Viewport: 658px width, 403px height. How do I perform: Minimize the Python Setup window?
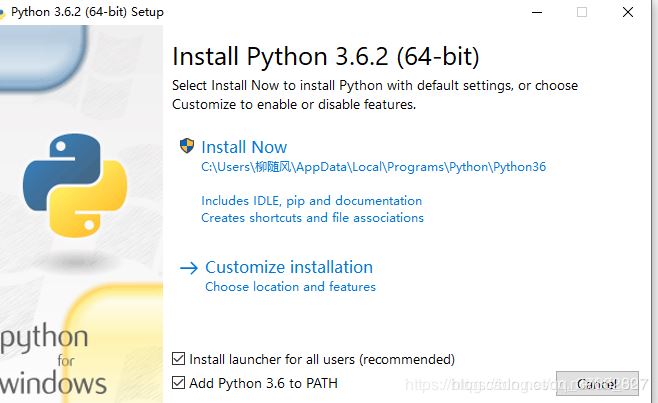point(538,12)
